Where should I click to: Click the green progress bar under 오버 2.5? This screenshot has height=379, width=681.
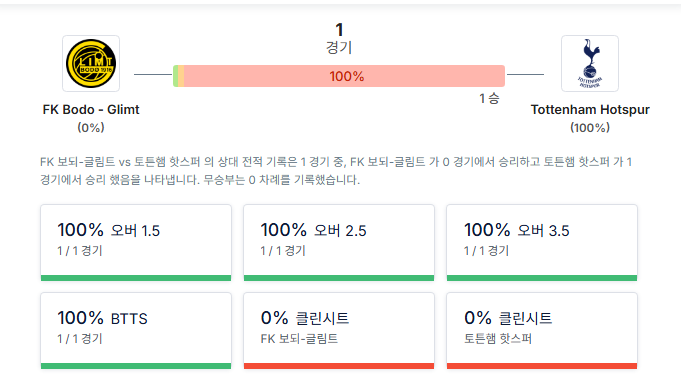[339, 278]
